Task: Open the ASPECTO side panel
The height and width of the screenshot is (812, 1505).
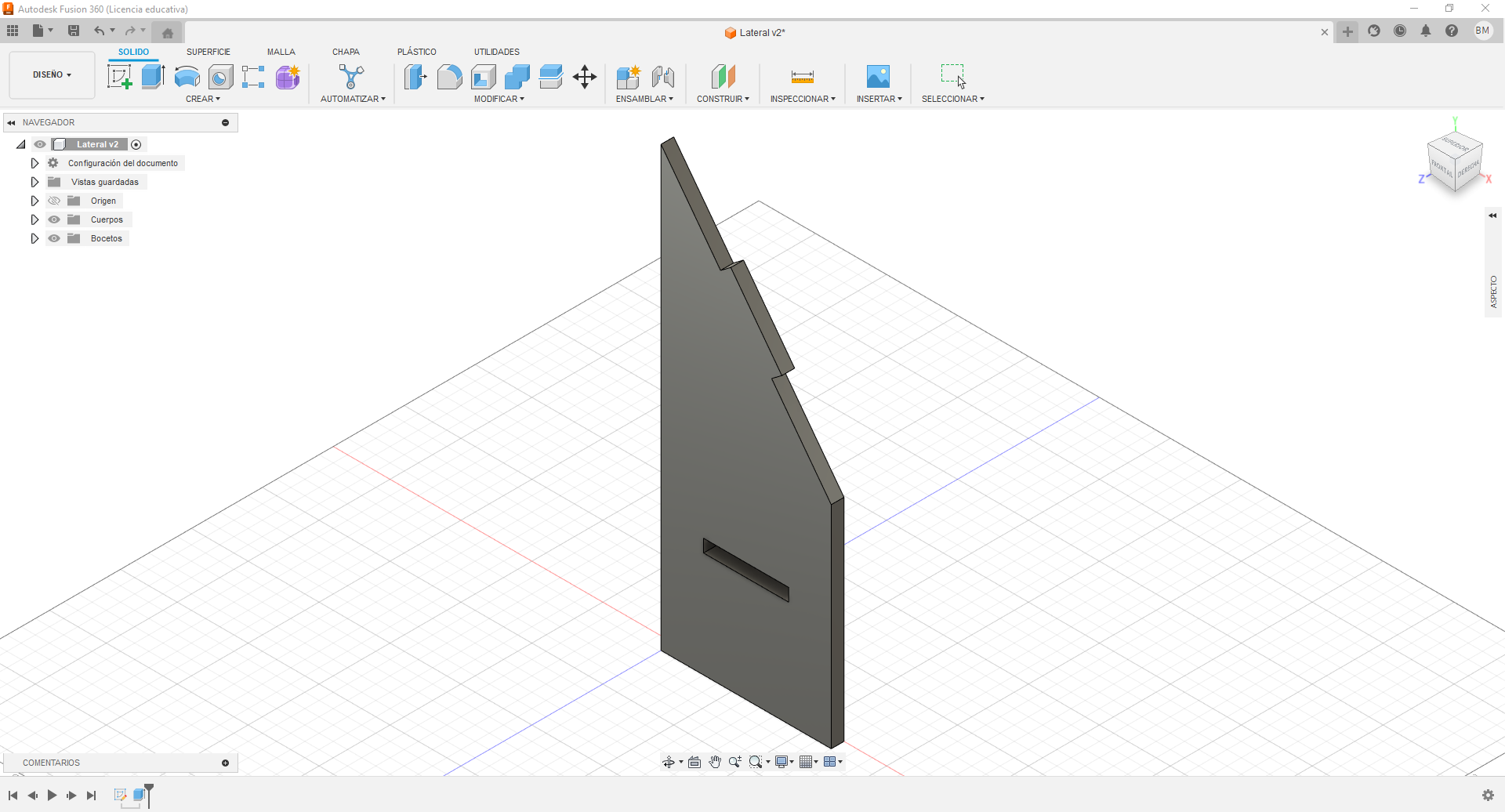Action: tap(1493, 292)
